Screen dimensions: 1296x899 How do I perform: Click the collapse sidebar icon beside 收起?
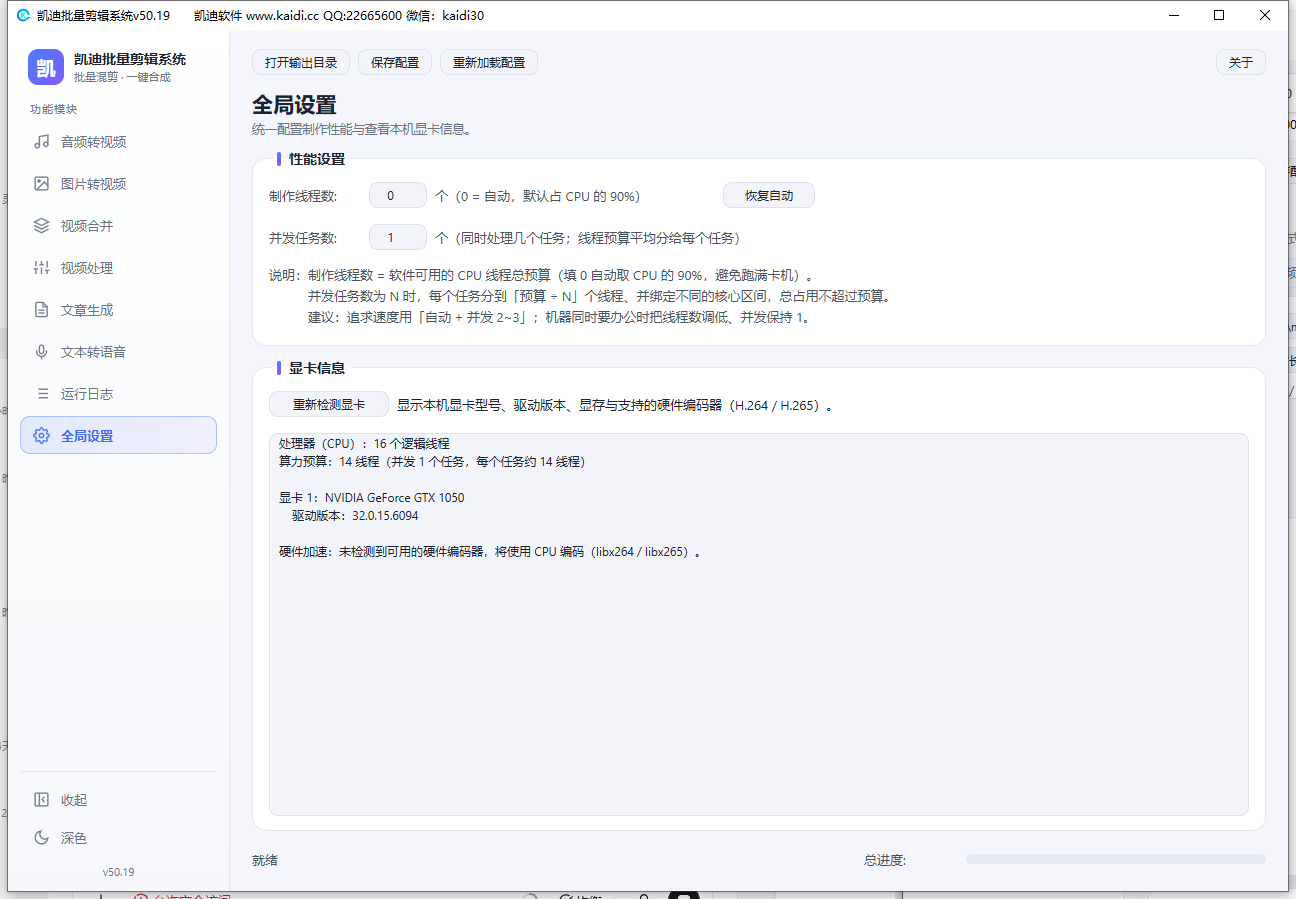coord(42,800)
